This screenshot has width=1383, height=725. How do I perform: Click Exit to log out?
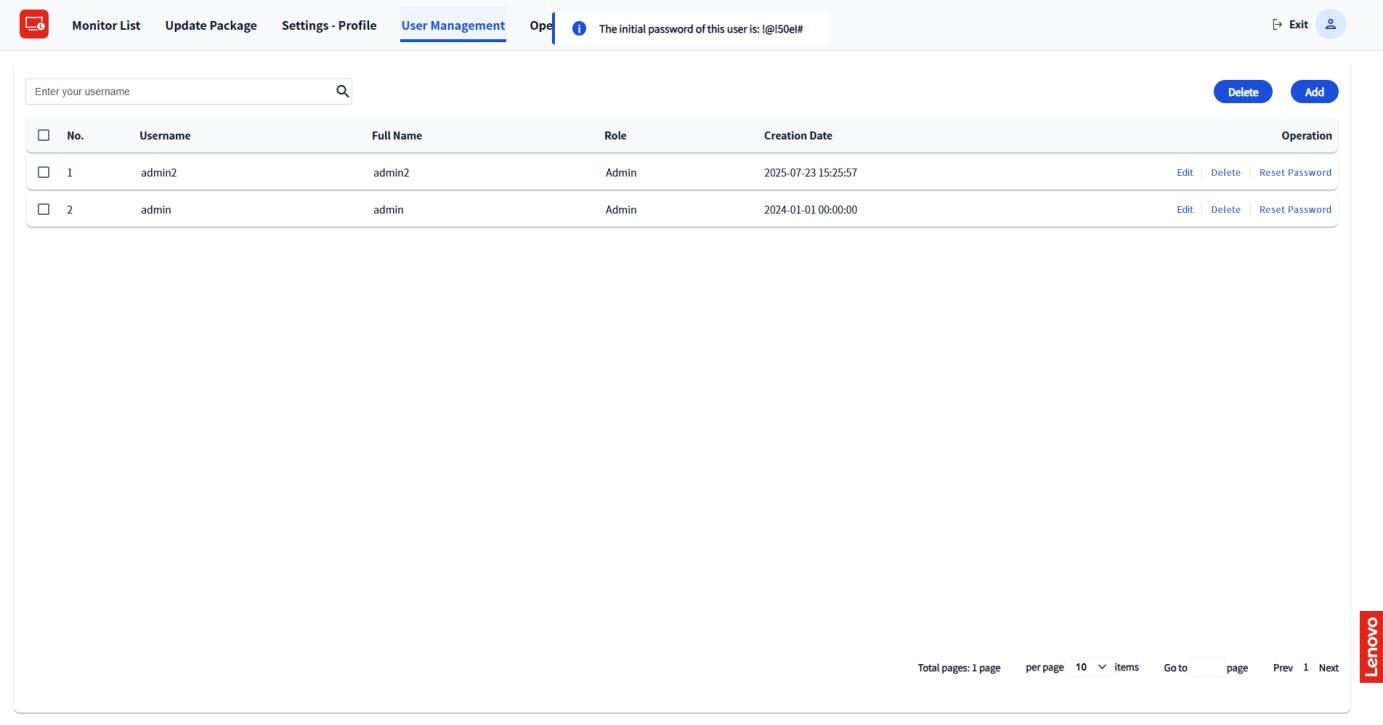click(x=1291, y=25)
